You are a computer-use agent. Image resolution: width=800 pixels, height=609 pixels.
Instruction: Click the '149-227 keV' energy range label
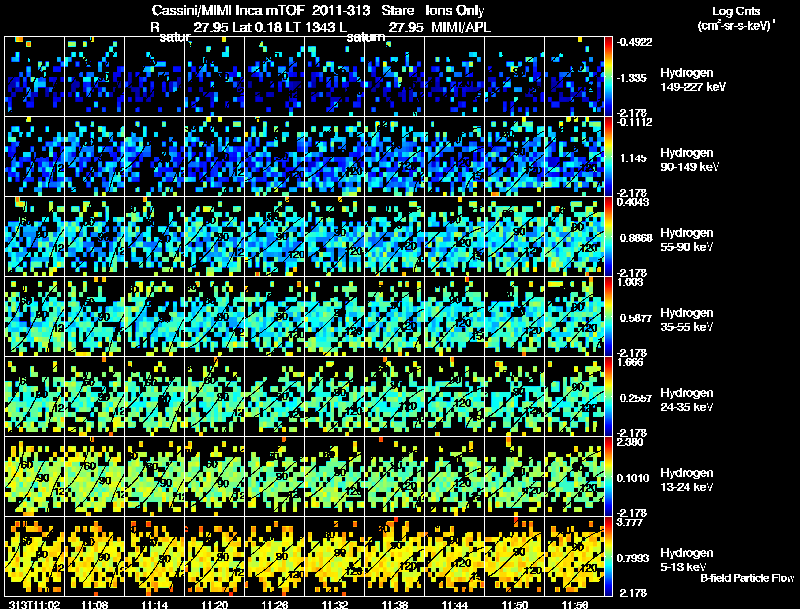[x=693, y=87]
